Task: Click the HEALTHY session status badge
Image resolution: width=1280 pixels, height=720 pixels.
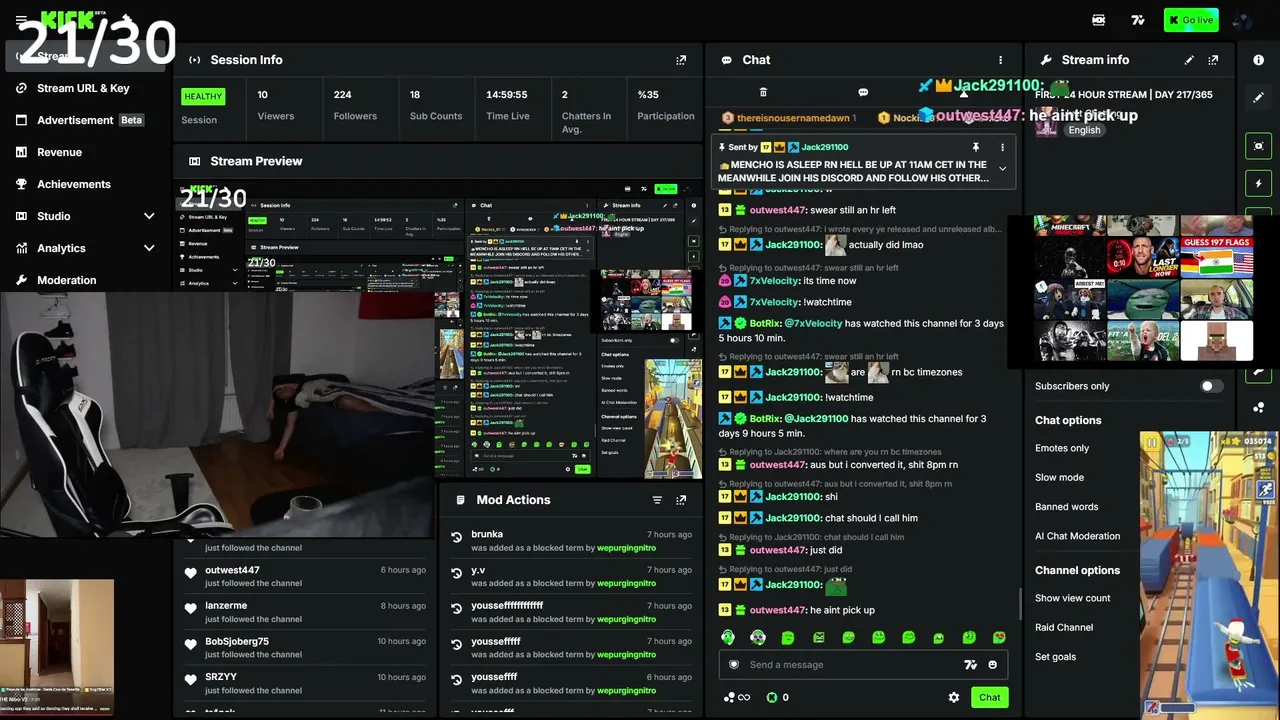Action: [x=203, y=97]
